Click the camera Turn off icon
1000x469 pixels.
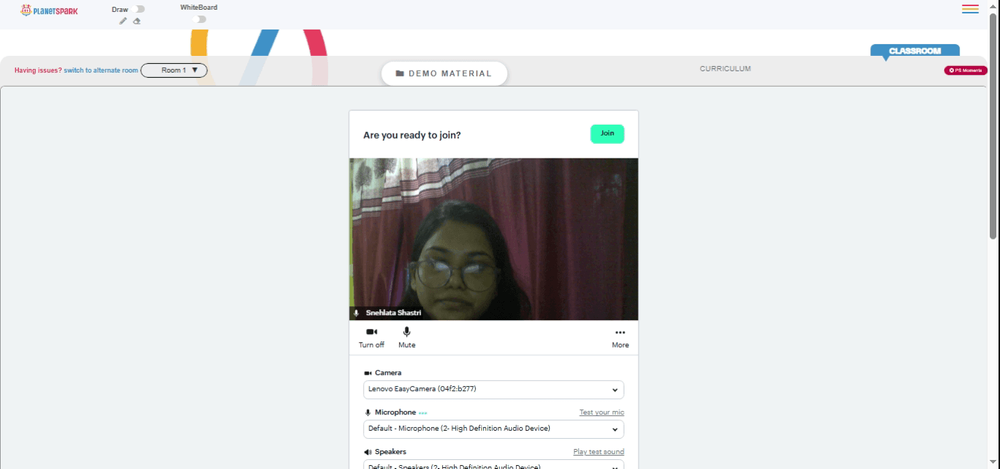(371, 332)
